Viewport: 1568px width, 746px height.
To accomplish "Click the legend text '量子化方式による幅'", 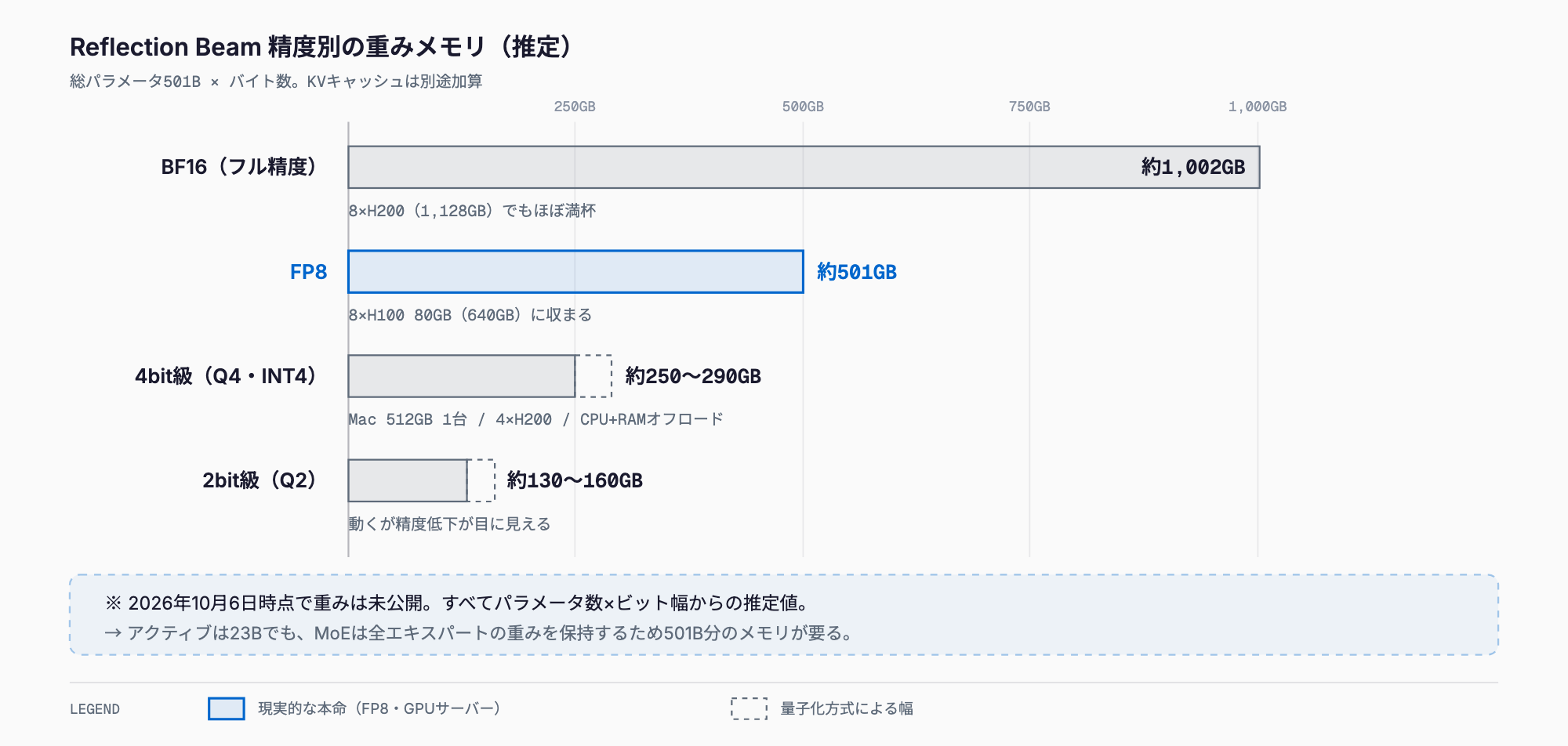I will [847, 708].
